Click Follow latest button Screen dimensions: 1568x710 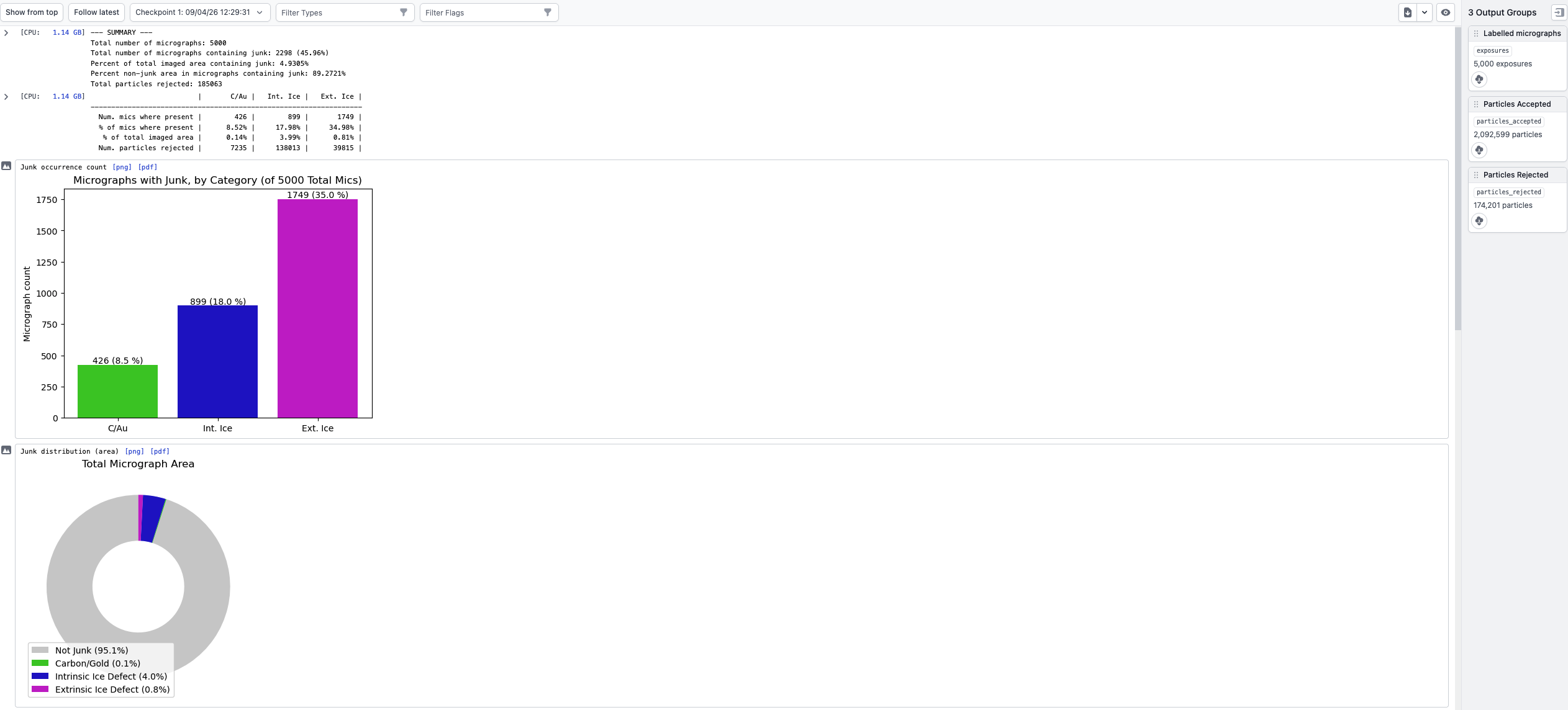tap(96, 12)
